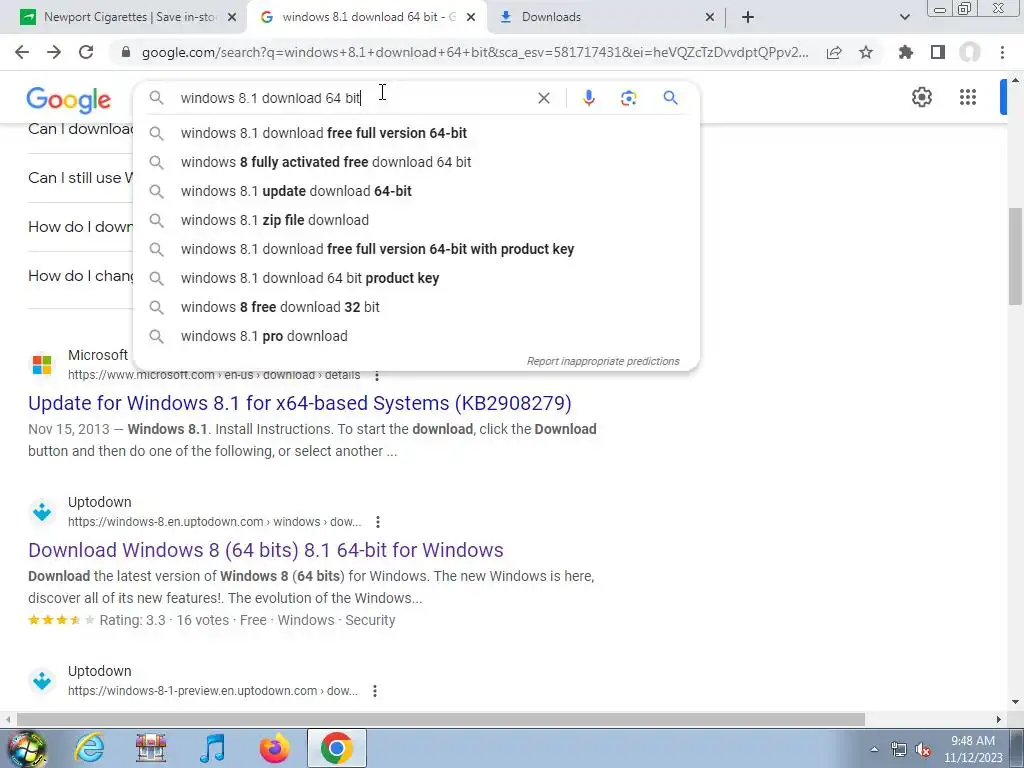Viewport: 1024px width, 768px height.
Task: Open more options for Microsoft result
Action: click(377, 376)
